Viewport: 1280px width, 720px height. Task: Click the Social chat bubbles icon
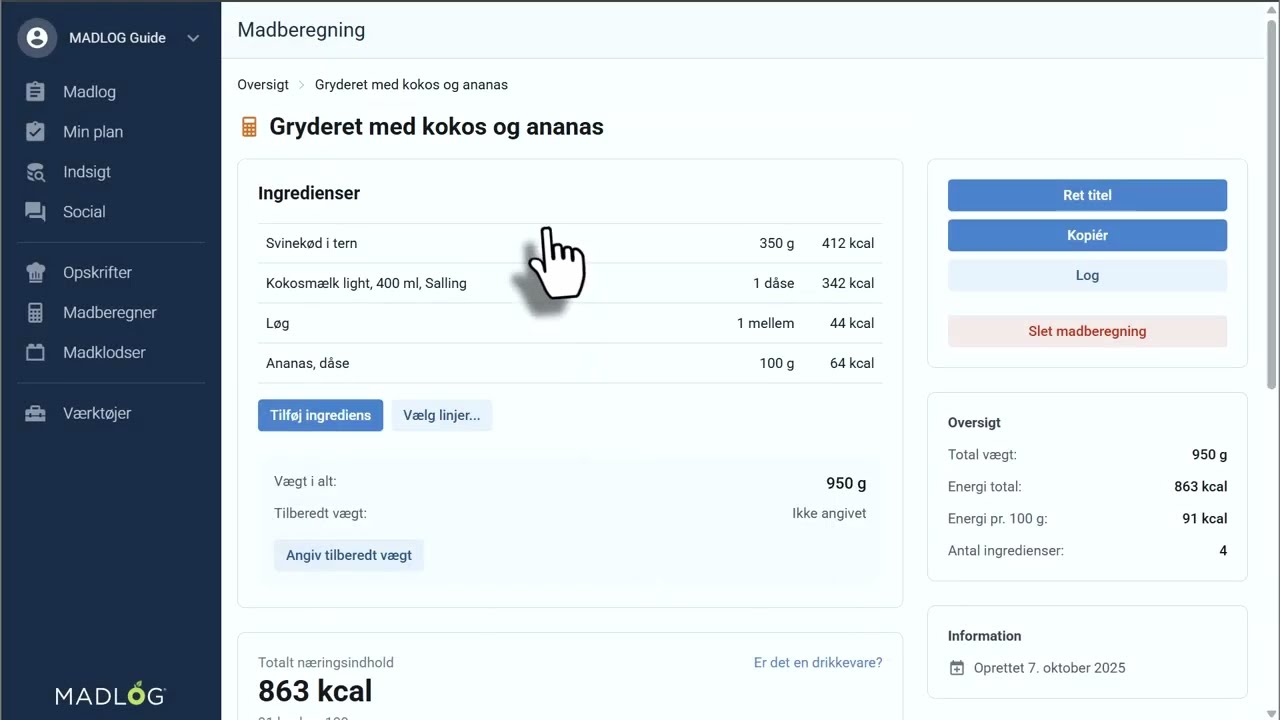35,212
